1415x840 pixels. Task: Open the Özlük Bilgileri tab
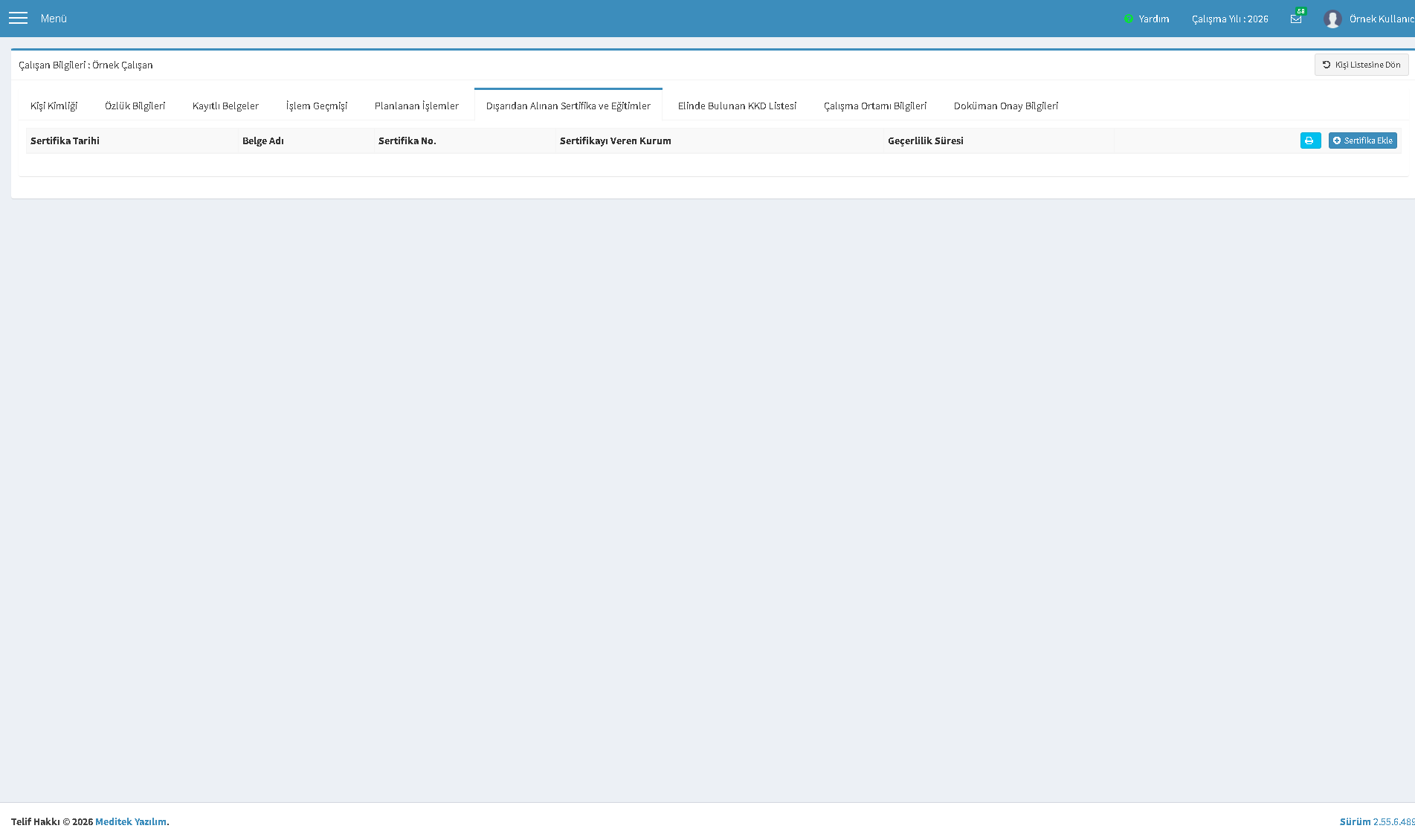click(x=135, y=106)
